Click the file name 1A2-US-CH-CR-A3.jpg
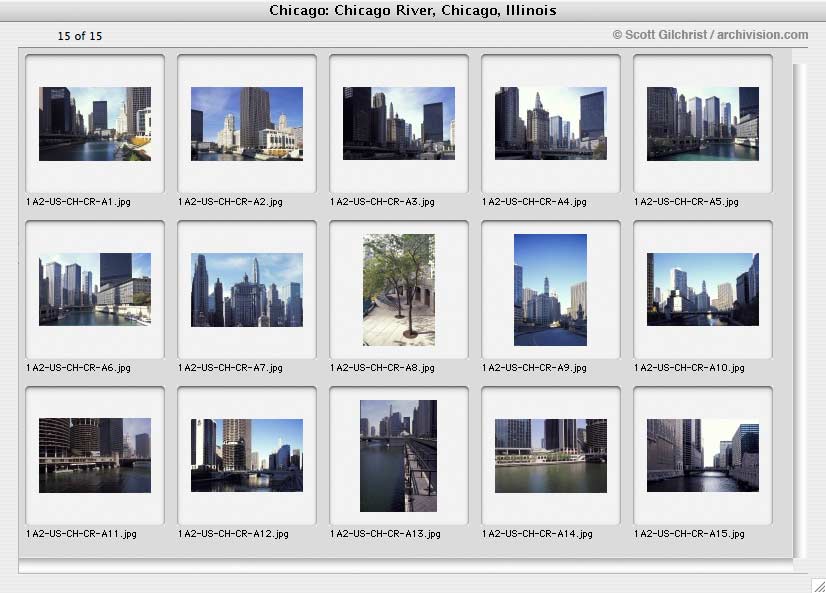 (x=382, y=202)
